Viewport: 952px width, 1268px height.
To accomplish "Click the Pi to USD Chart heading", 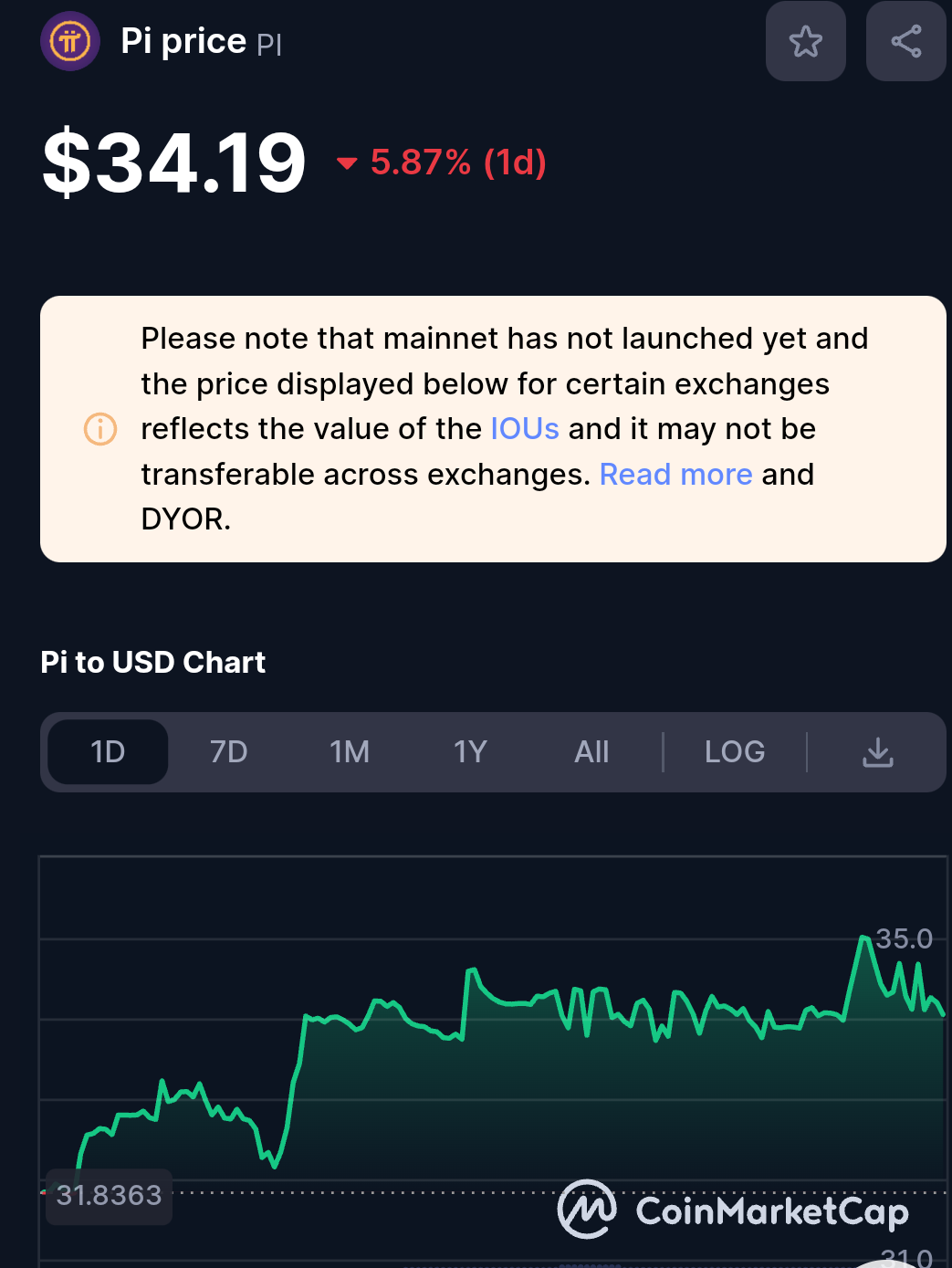I will point(152,662).
